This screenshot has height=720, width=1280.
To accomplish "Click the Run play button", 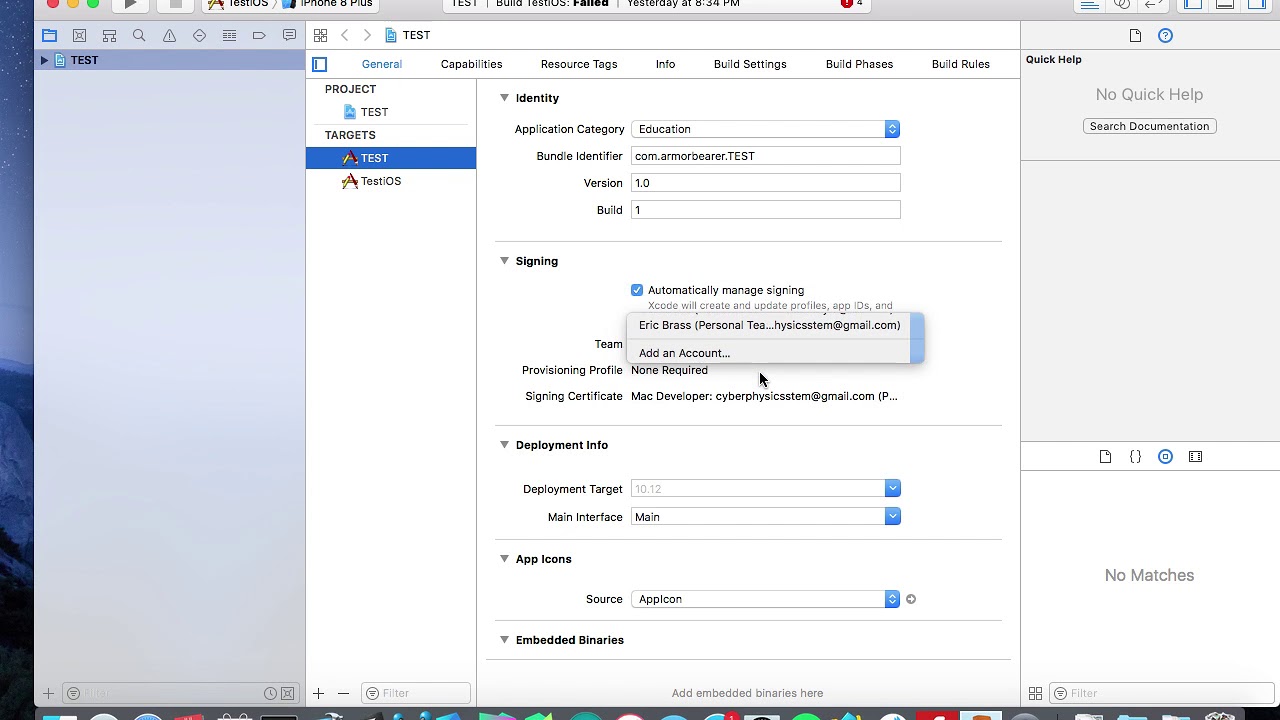I will (x=130, y=4).
